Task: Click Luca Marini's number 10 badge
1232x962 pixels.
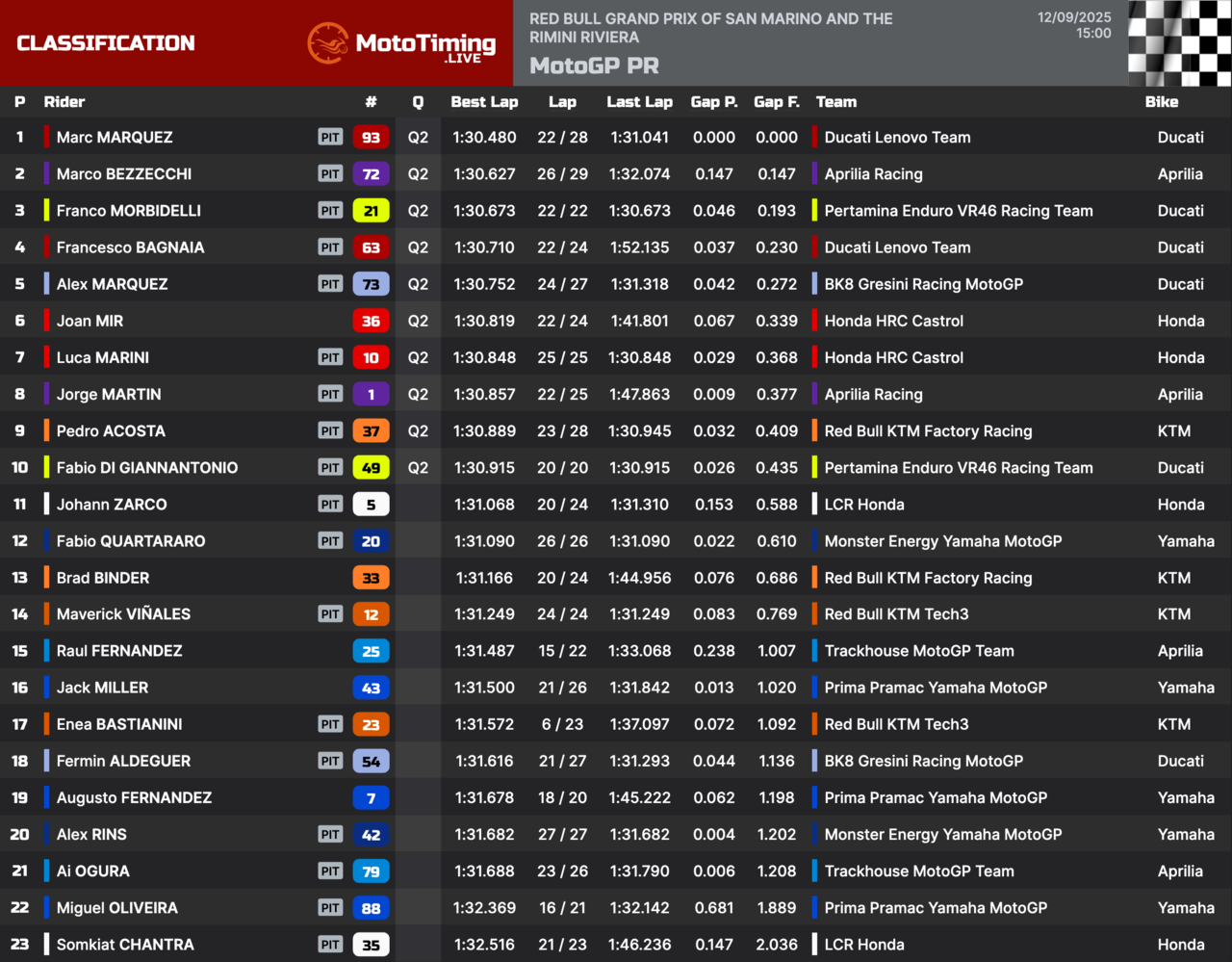Action: click(x=371, y=357)
